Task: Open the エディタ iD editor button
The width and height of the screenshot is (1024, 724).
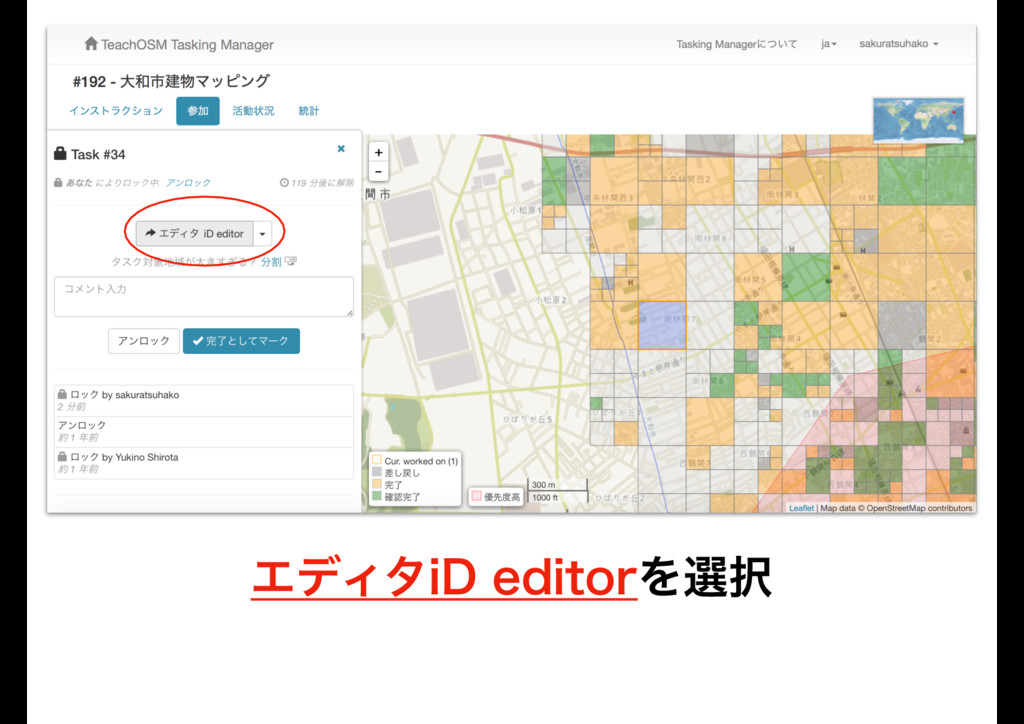Action: coord(195,233)
